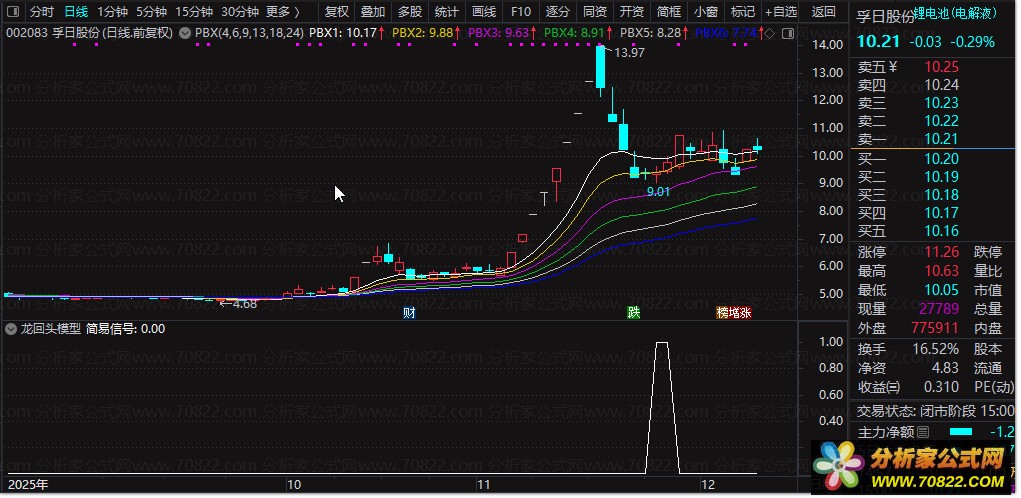The width and height of the screenshot is (1021, 498).
Task: Click the 同资 toolbar button
Action: (595, 12)
